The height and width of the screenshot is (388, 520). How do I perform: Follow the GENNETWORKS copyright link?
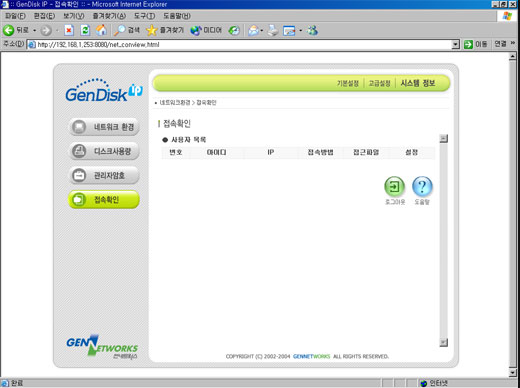click(312, 356)
